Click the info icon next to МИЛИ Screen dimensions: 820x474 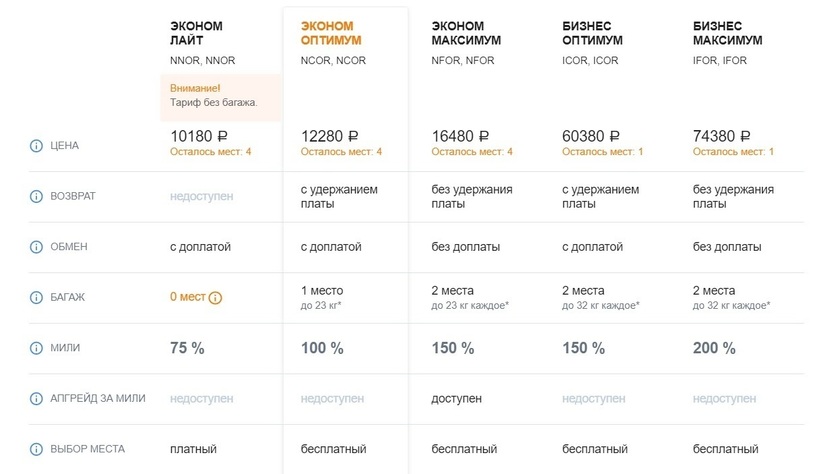[x=37, y=348]
